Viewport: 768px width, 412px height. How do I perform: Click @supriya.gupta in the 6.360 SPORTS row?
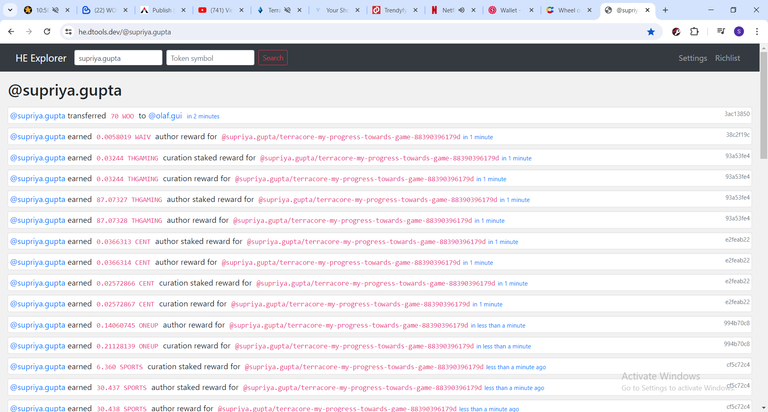(x=38, y=366)
